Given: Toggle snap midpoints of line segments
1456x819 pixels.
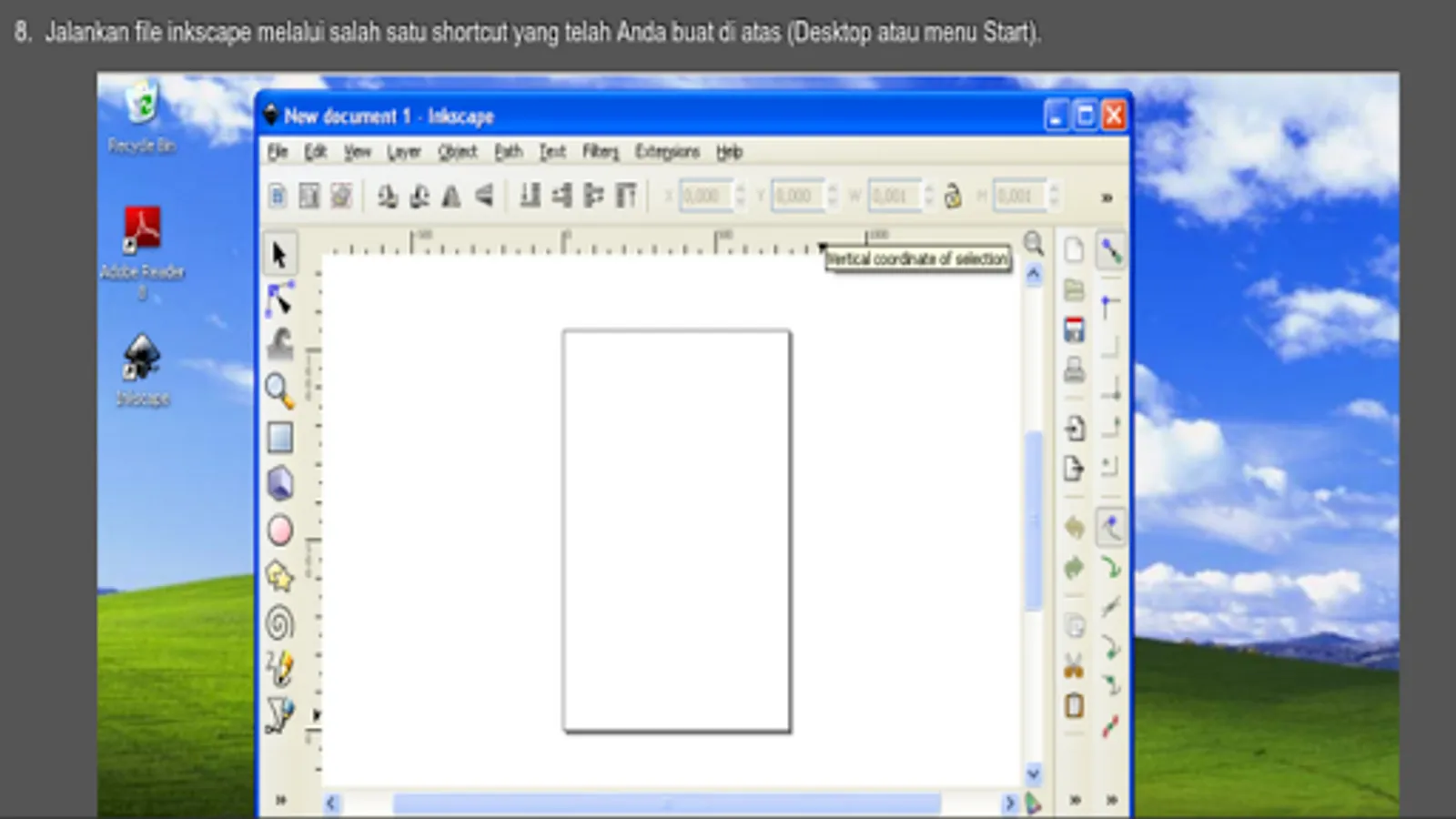Looking at the screenshot, I should tap(1110, 726).
